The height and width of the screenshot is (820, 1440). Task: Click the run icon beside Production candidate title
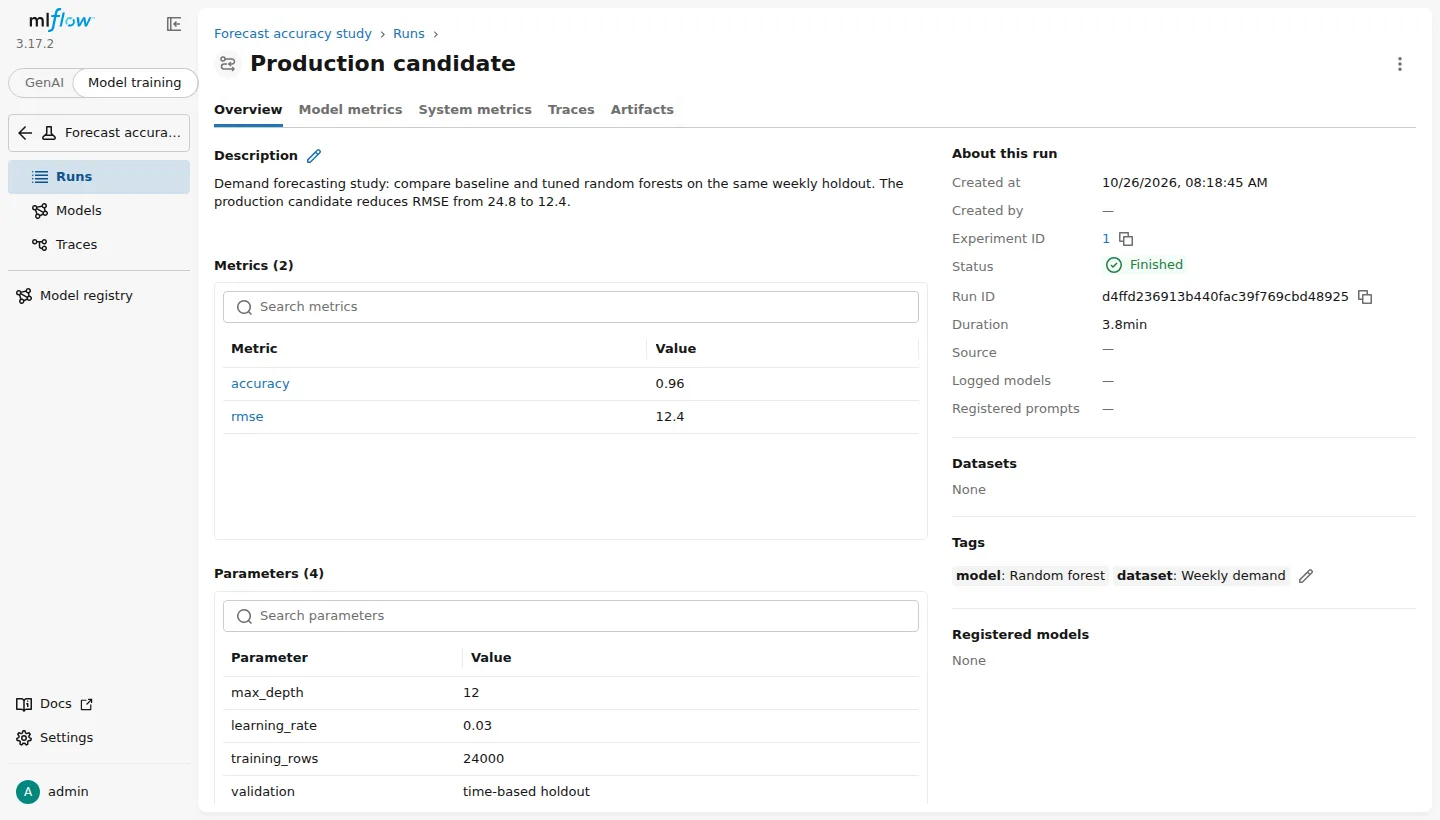(228, 64)
